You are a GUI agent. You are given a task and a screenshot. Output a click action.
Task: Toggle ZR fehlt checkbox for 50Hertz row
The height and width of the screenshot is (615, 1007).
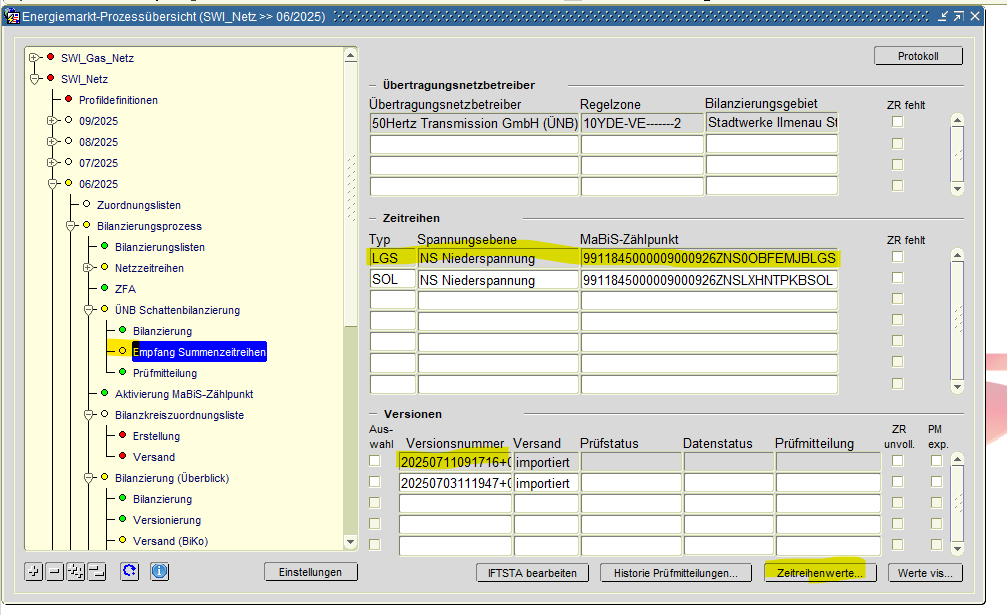coord(898,122)
